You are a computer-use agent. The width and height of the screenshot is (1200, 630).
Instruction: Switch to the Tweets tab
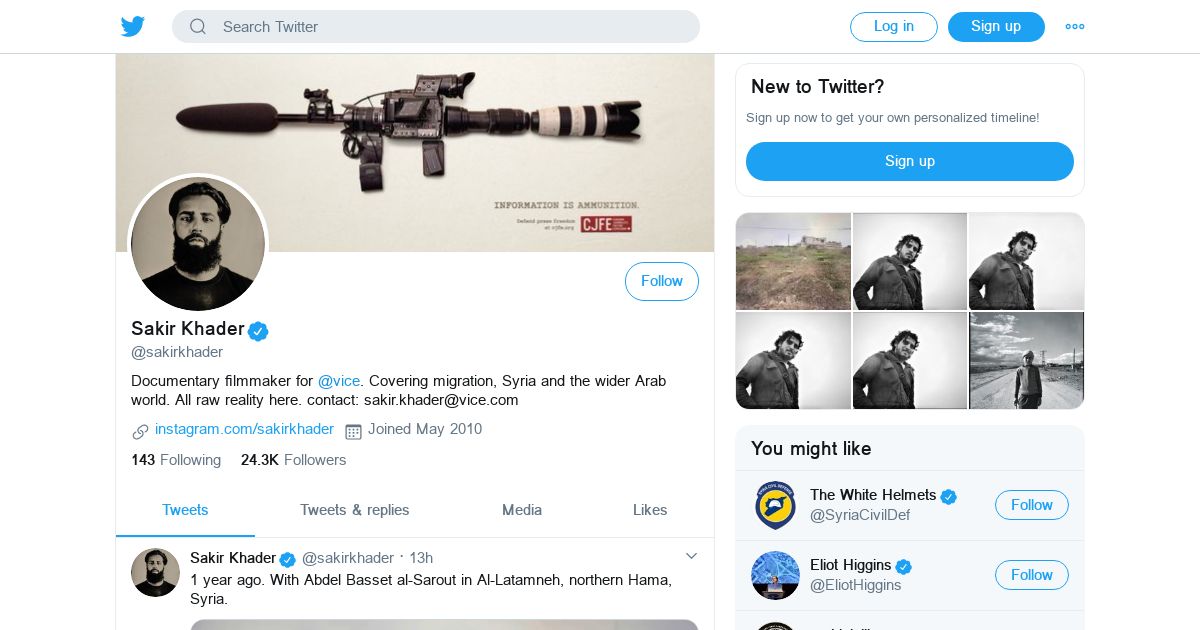click(185, 510)
